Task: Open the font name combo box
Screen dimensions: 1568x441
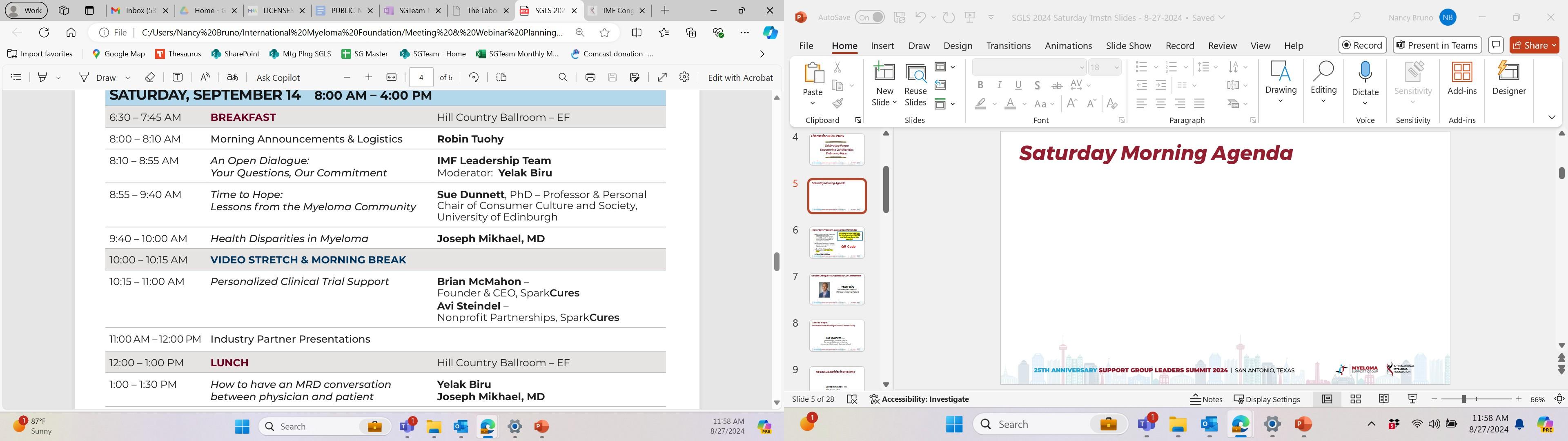Action: 1029,67
